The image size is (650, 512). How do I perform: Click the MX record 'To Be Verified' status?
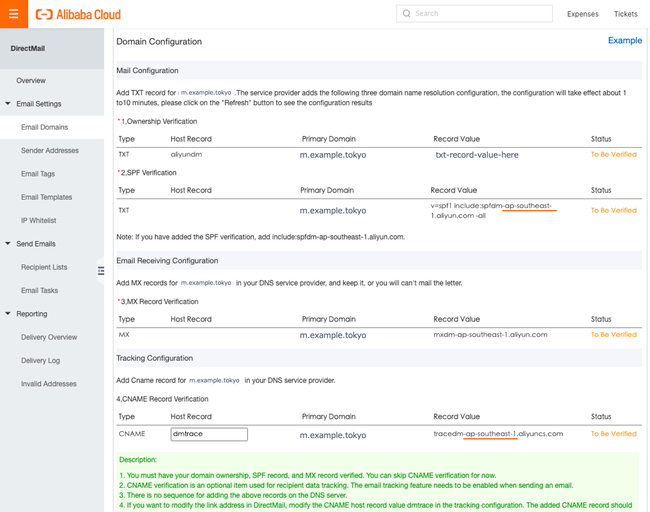tap(613, 335)
